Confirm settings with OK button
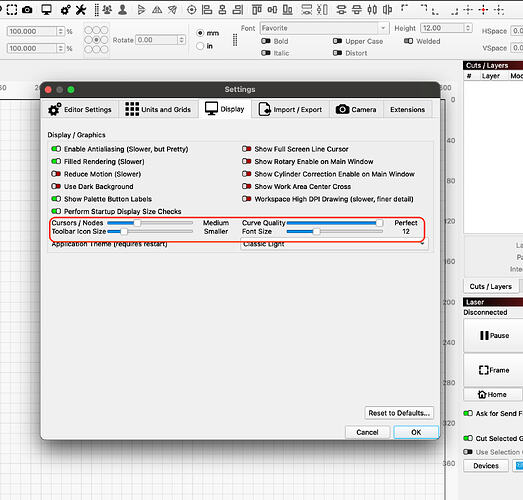Image resolution: width=523 pixels, height=500 pixels. 416,432
